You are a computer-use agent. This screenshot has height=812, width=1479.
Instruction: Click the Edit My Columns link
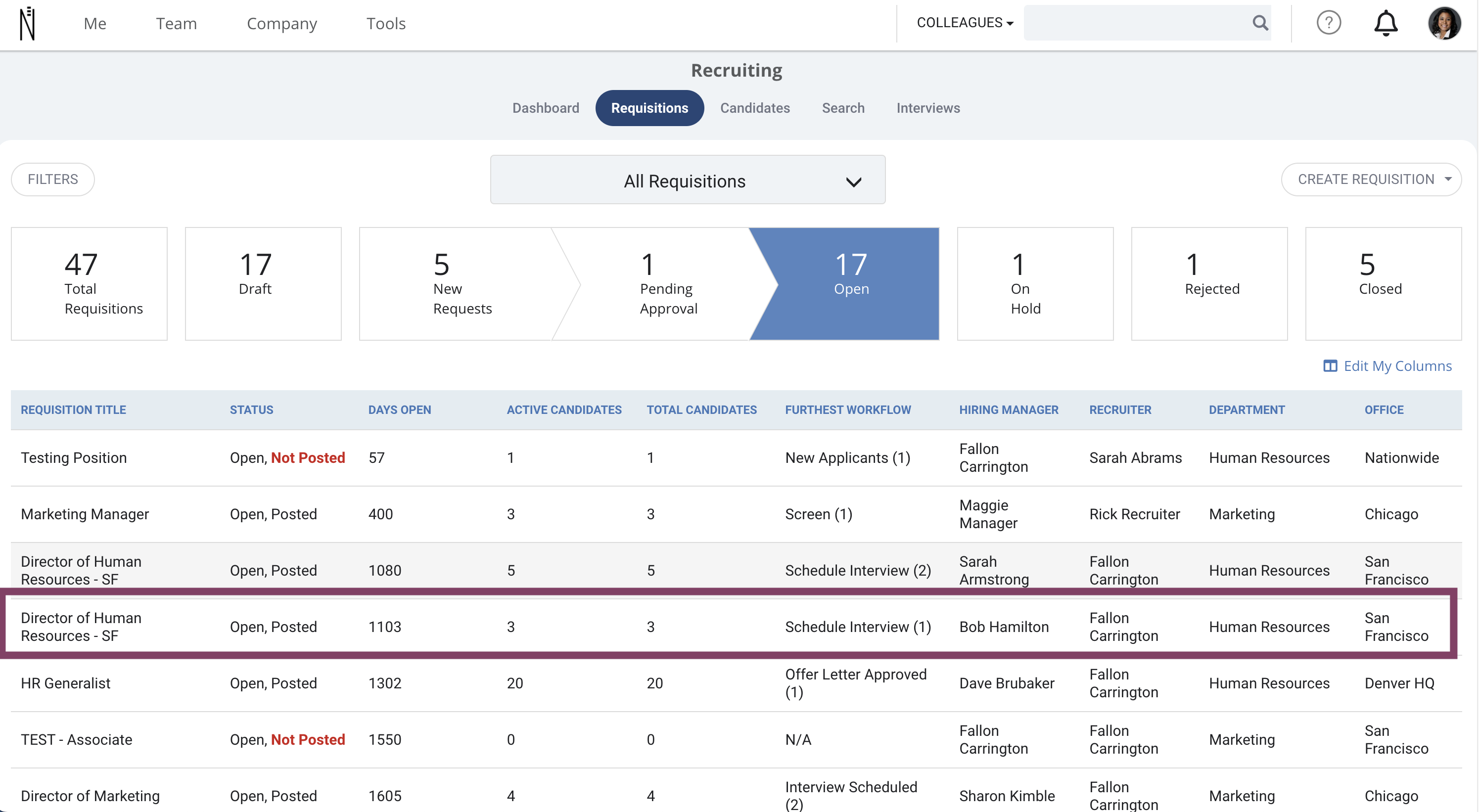tap(1397, 366)
